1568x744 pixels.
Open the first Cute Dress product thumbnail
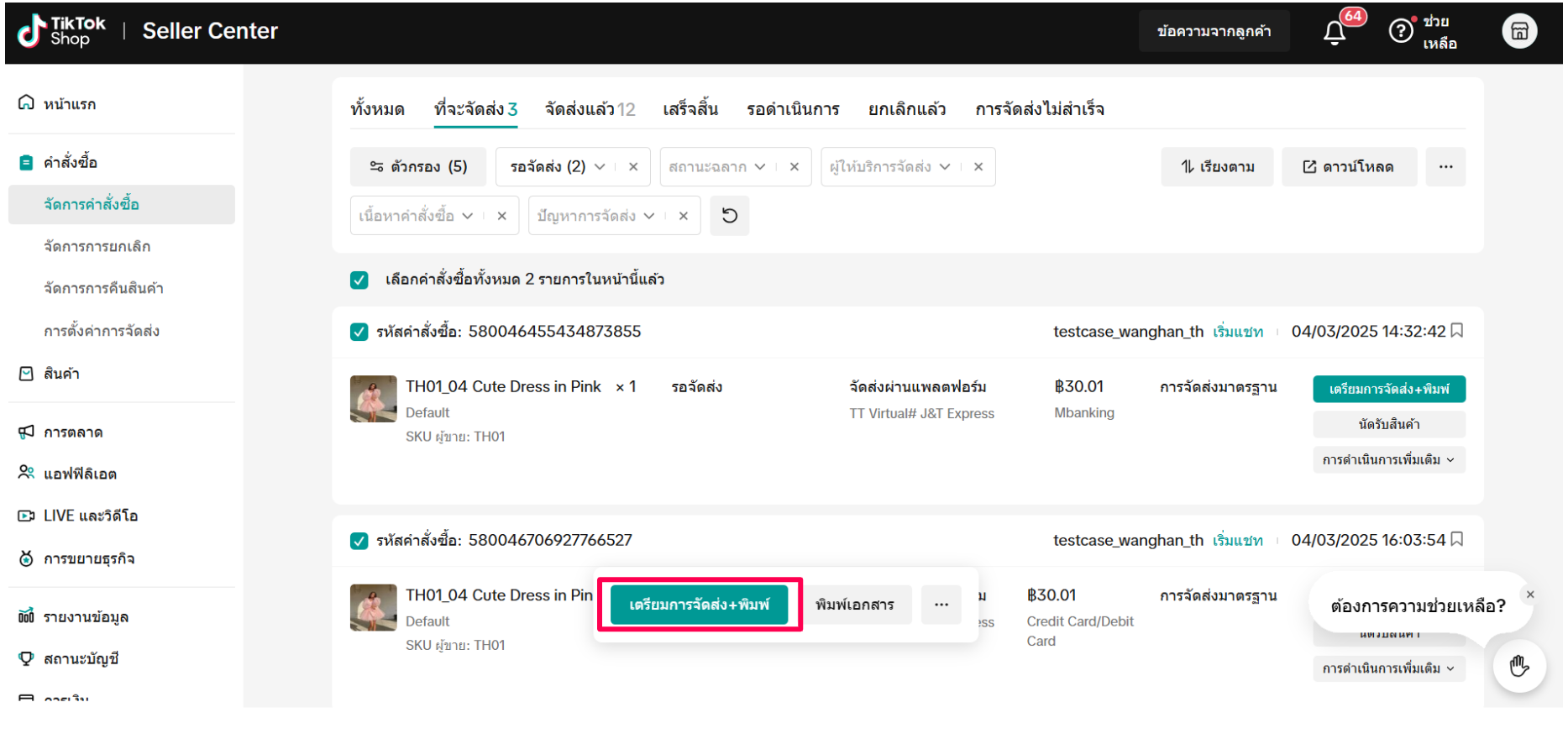(373, 399)
